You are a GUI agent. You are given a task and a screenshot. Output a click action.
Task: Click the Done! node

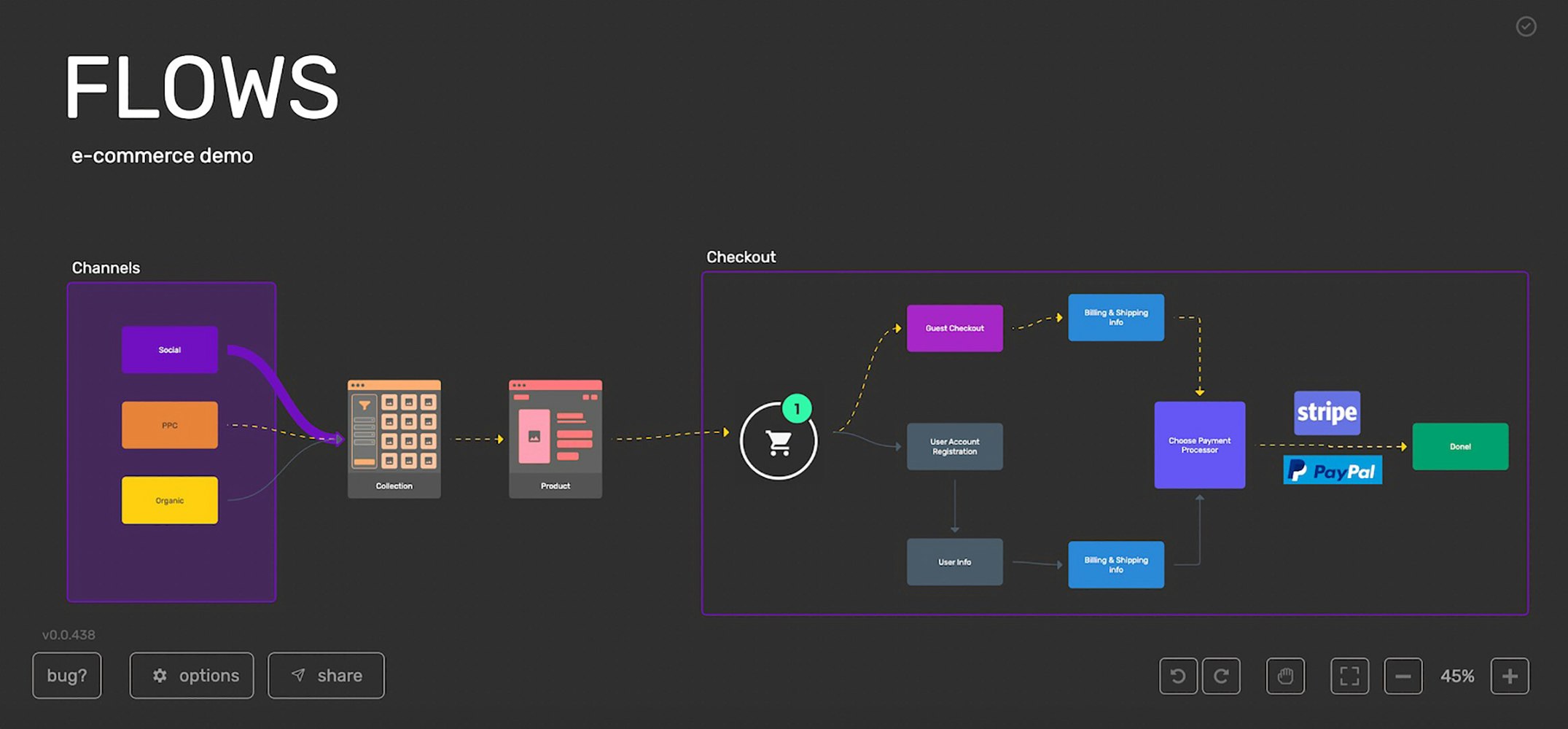pos(1460,445)
